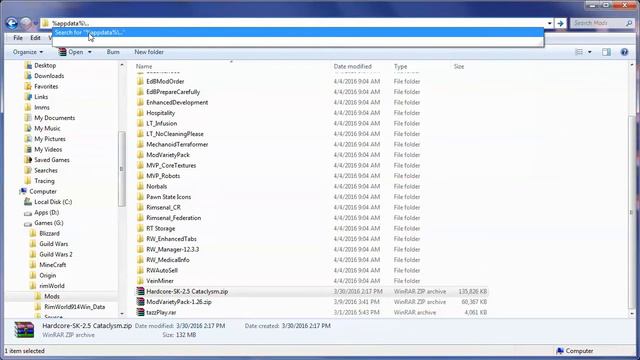Screen dimensions: 640x360
Task: Click the LT_NoCleaningPlease folder icon
Action: 140,134
